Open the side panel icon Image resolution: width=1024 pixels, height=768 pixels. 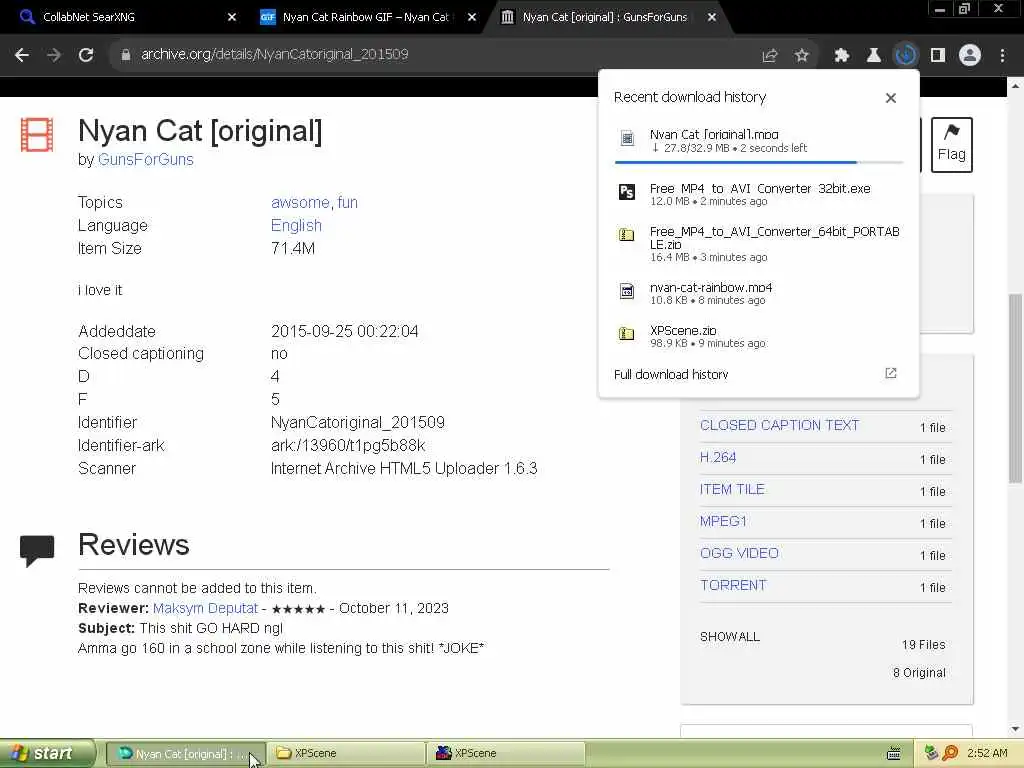click(938, 56)
